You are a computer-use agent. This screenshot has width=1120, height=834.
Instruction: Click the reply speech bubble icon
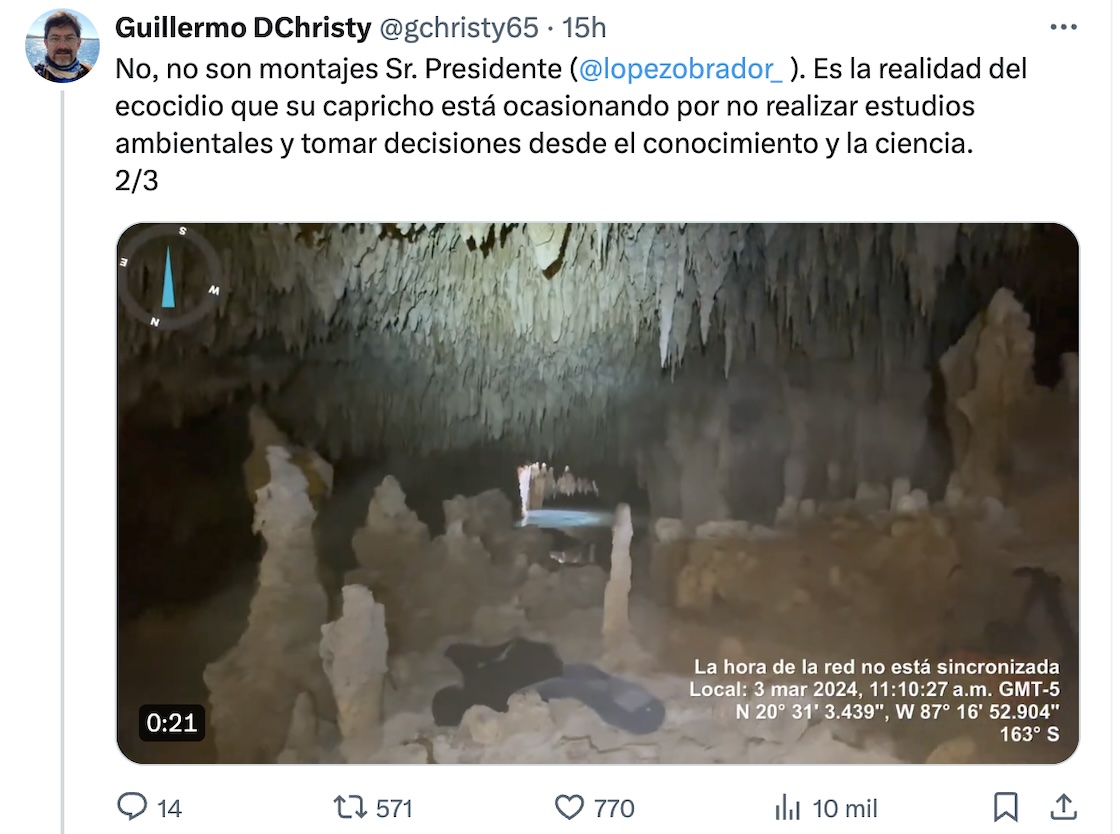132,807
